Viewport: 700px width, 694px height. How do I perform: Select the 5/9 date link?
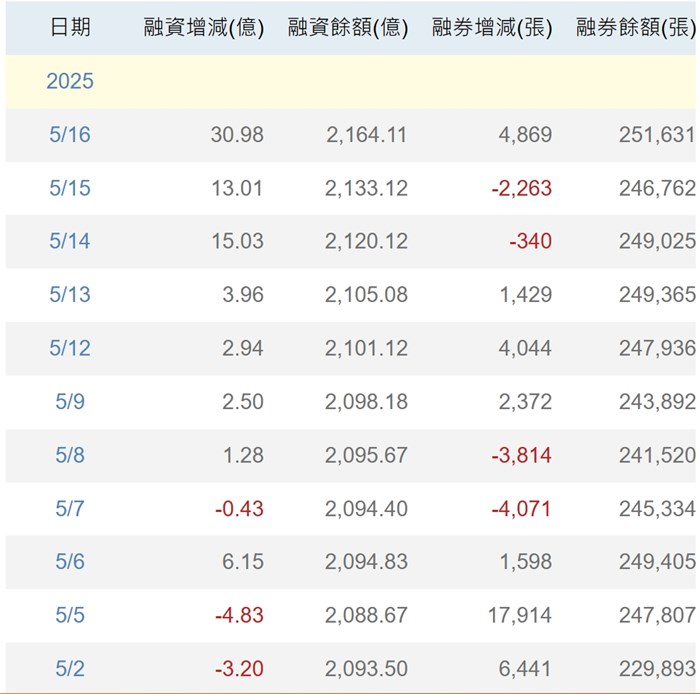(x=70, y=401)
